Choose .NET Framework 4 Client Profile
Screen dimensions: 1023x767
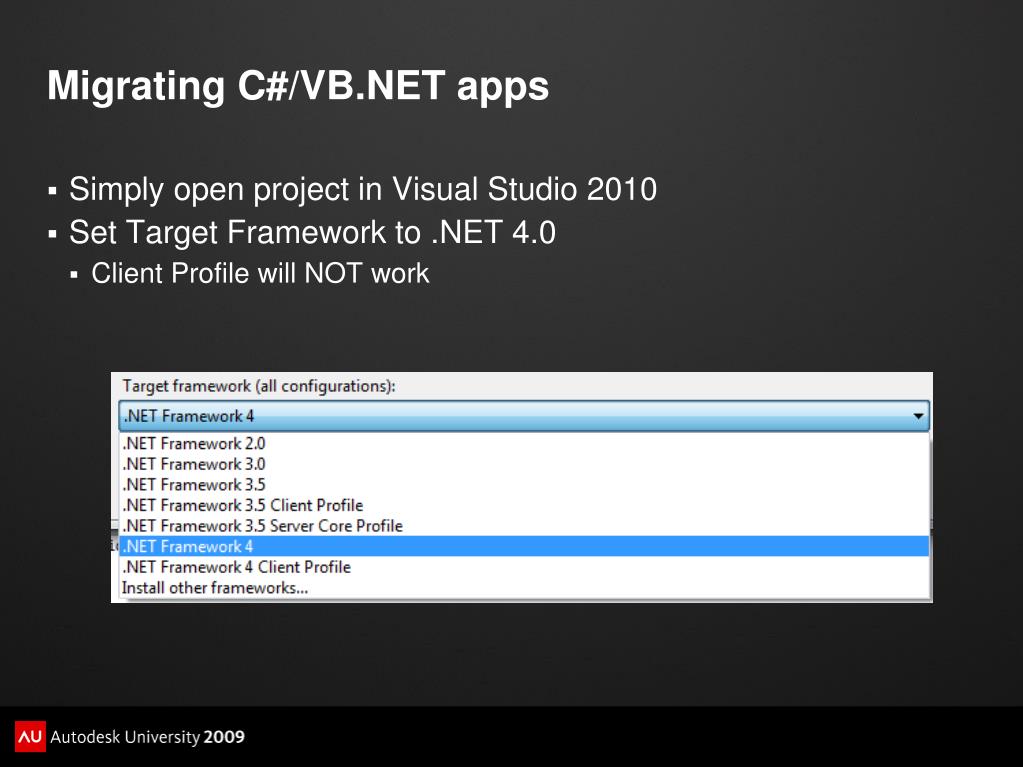point(525,567)
